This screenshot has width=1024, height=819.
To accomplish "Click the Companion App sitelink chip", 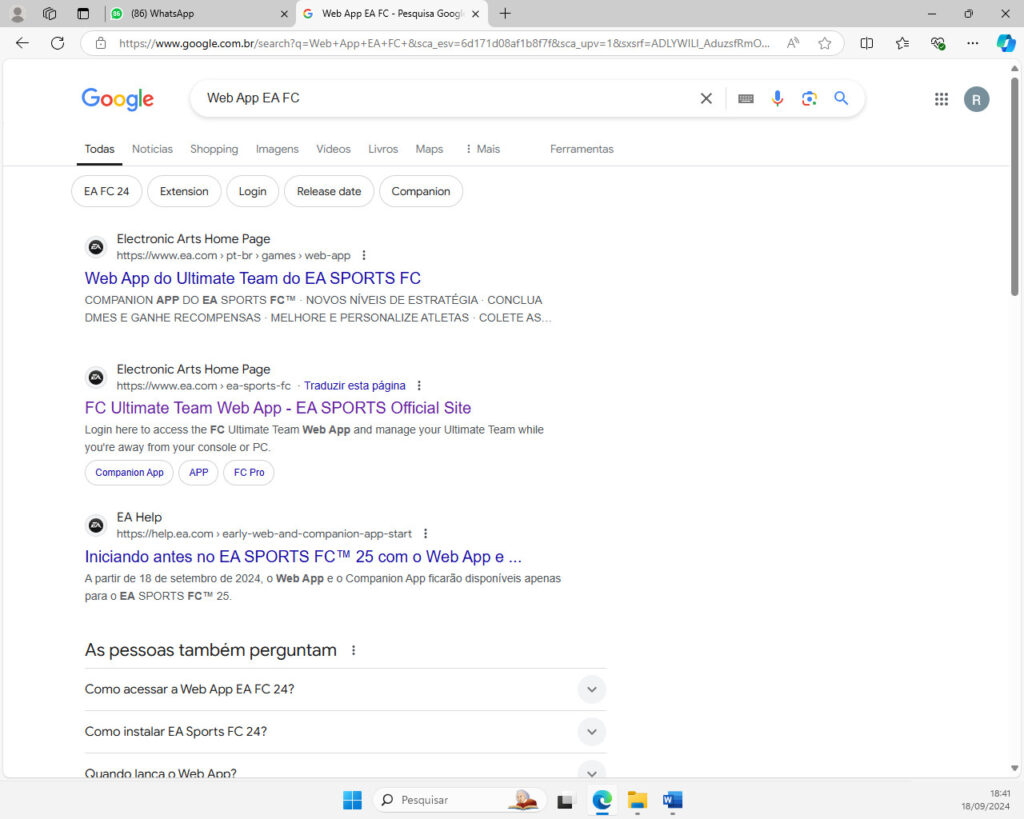I will coord(129,472).
